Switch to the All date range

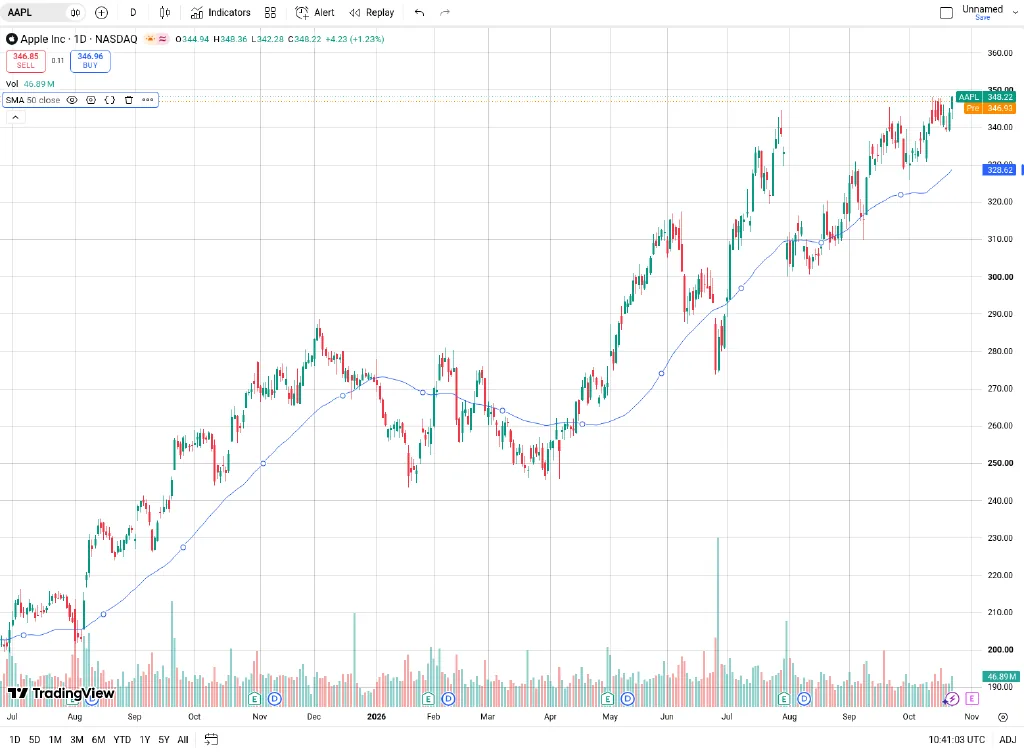click(183, 739)
